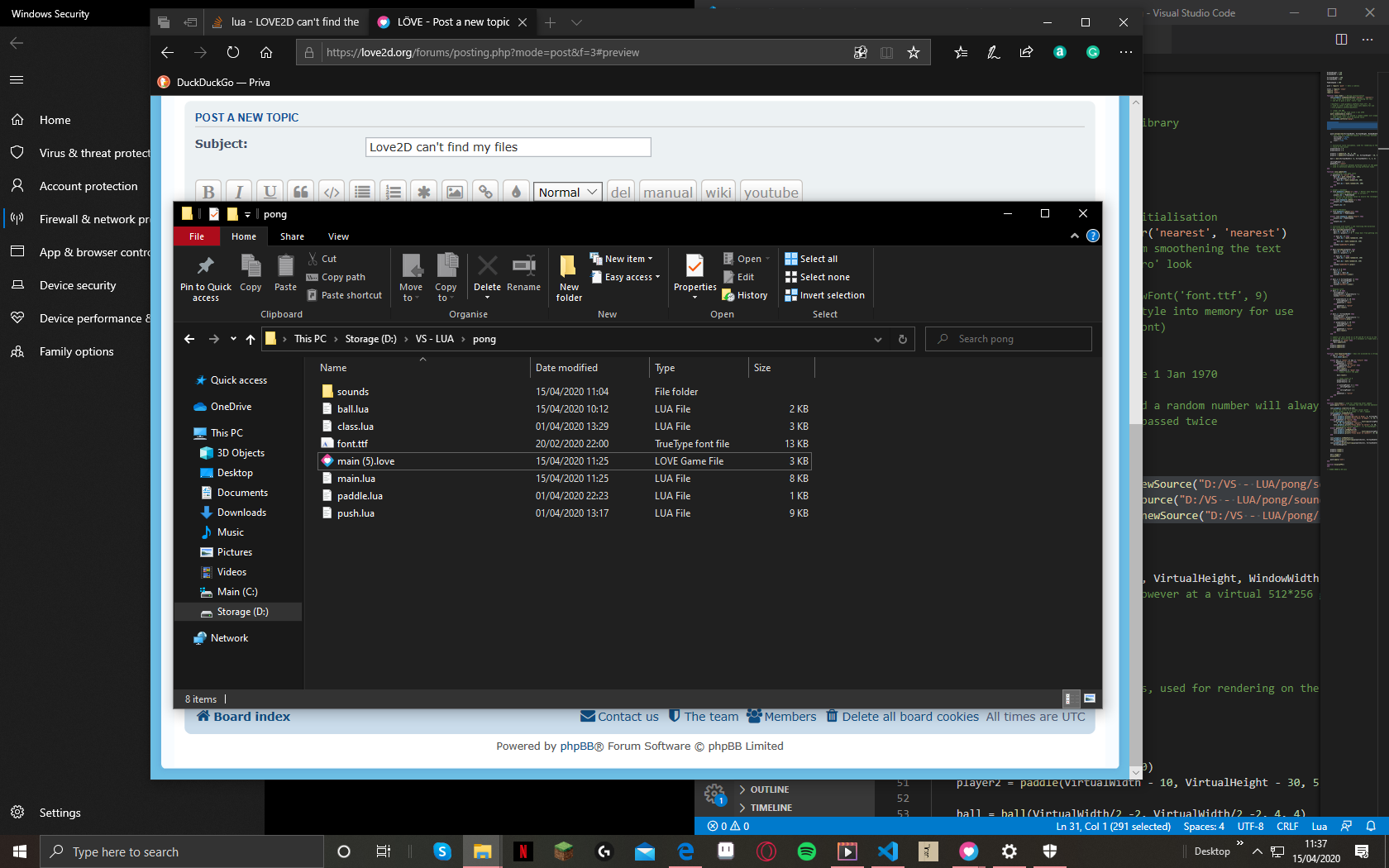Click the wiki BBCode button

click(718, 192)
